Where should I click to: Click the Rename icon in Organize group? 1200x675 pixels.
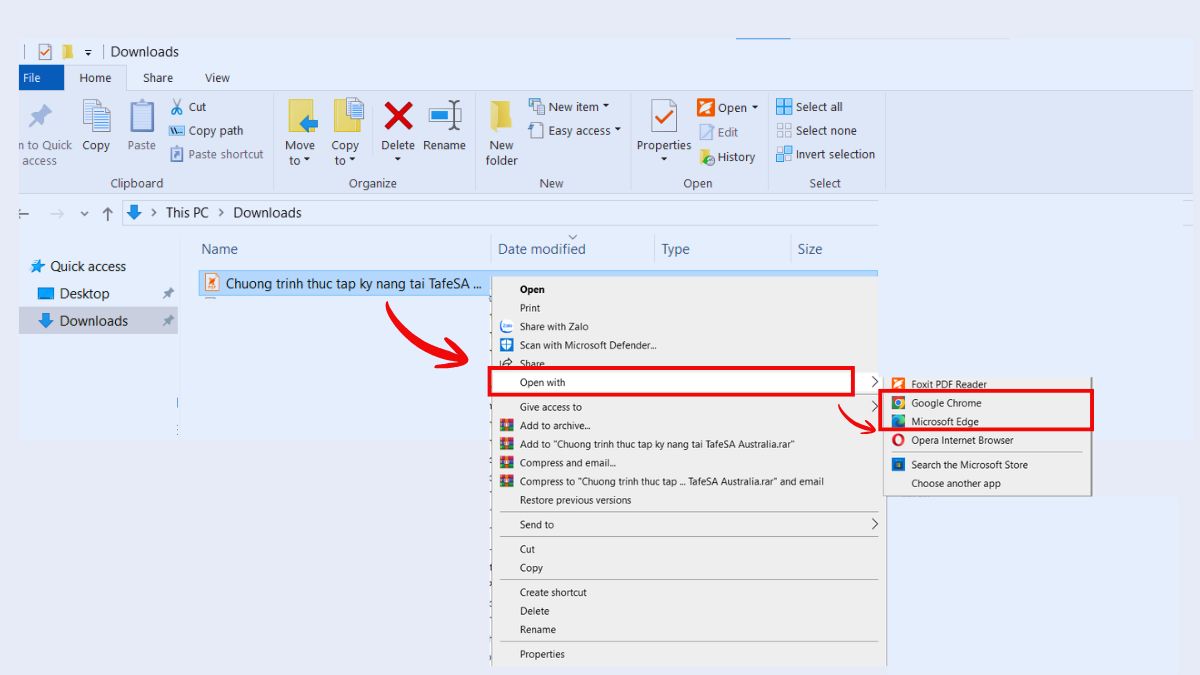(x=444, y=116)
